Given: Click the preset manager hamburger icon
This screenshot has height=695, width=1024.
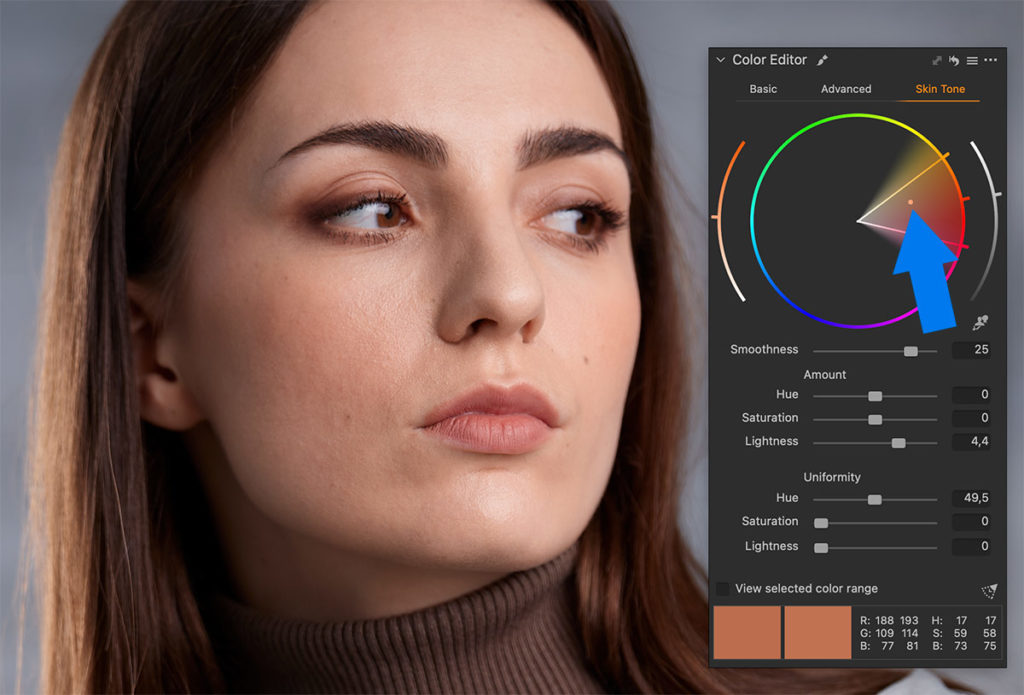Looking at the screenshot, I should (973, 60).
